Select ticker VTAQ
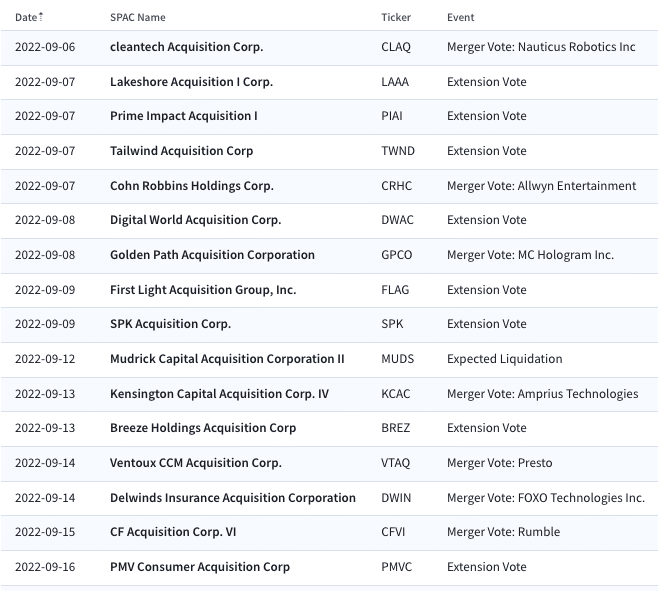Image resolution: width=658 pixels, height=591 pixels. tap(395, 463)
